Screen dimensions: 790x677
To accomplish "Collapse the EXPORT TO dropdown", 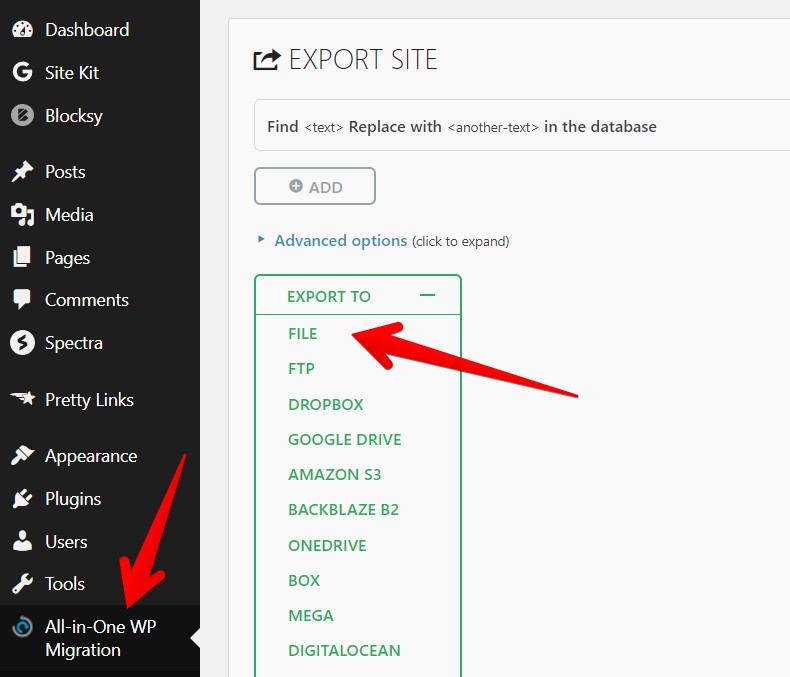I will pos(358,296).
